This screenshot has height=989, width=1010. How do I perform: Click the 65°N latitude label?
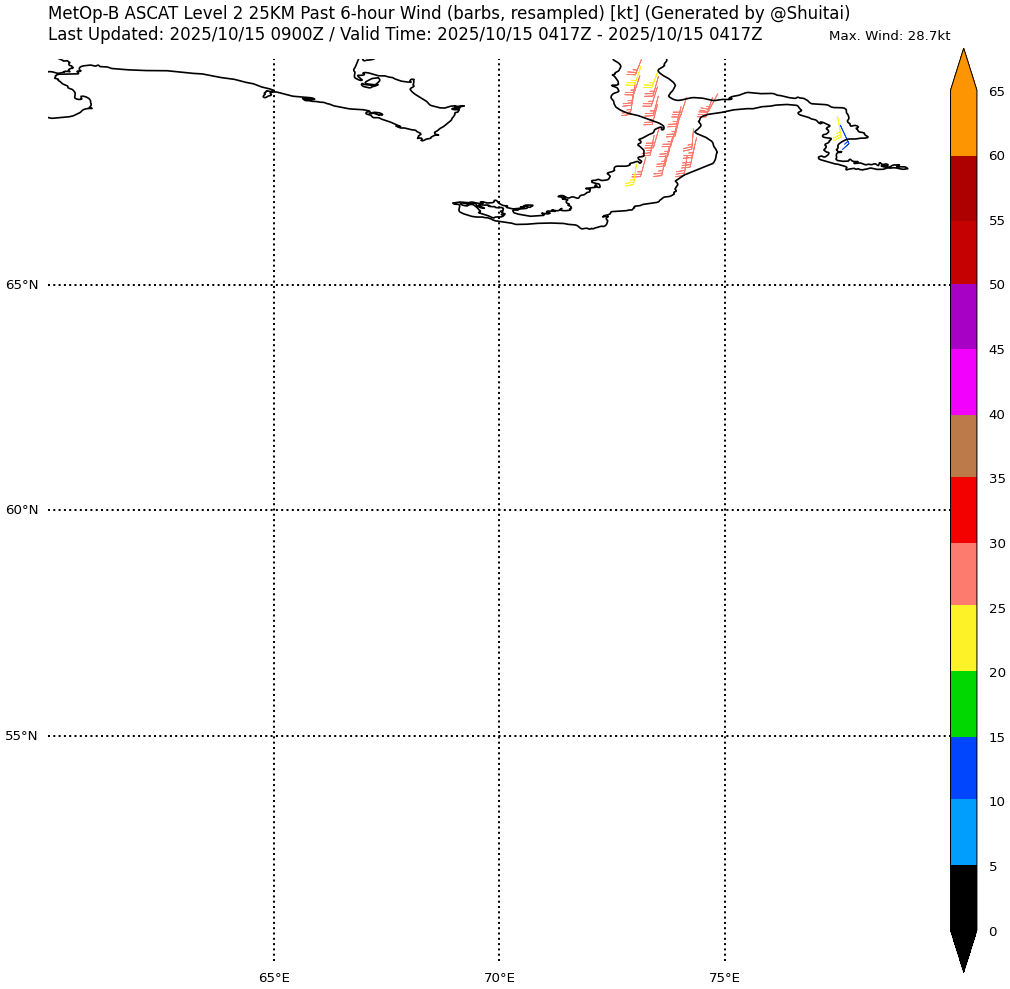coord(22,285)
